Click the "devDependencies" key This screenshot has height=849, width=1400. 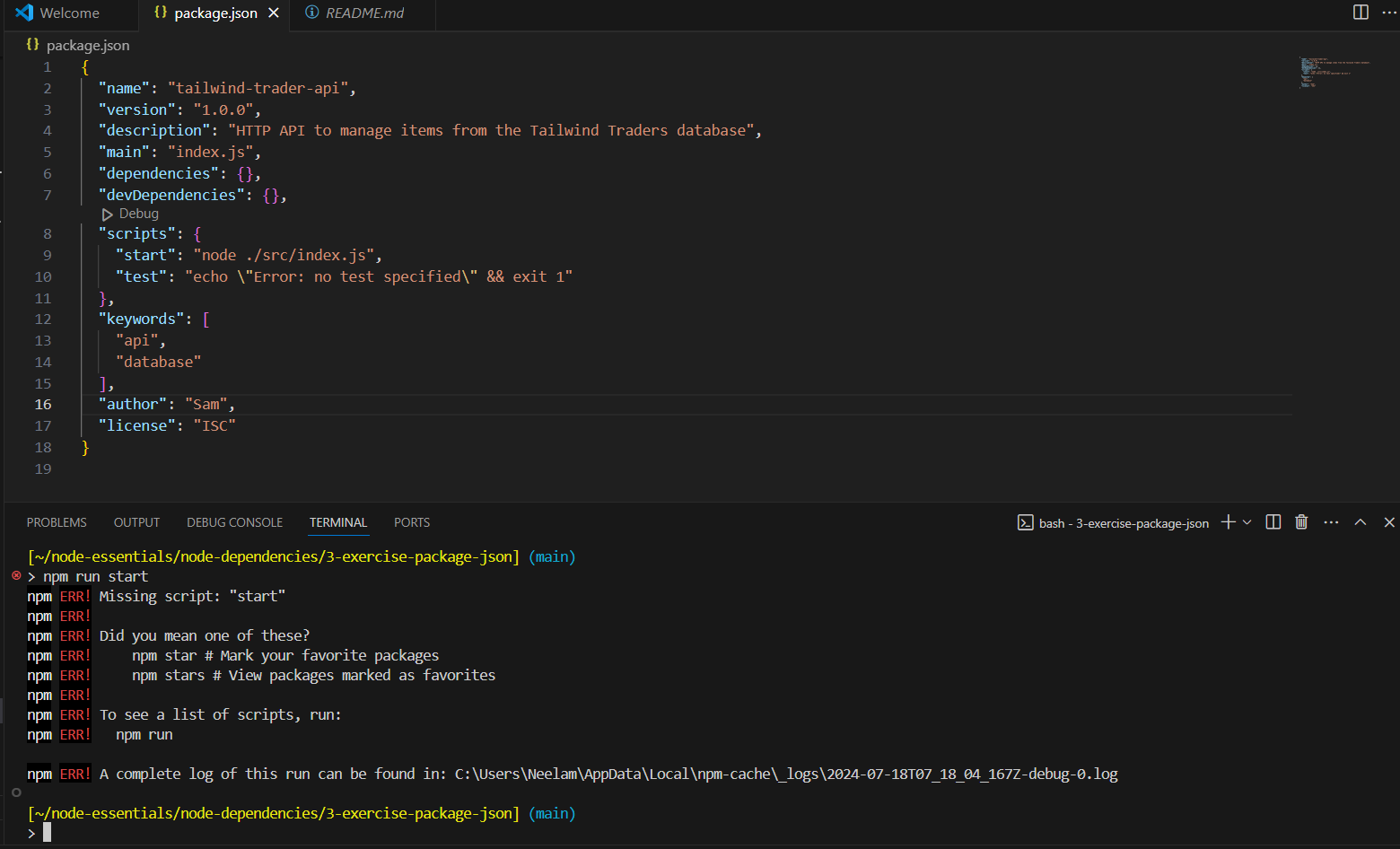pos(171,196)
